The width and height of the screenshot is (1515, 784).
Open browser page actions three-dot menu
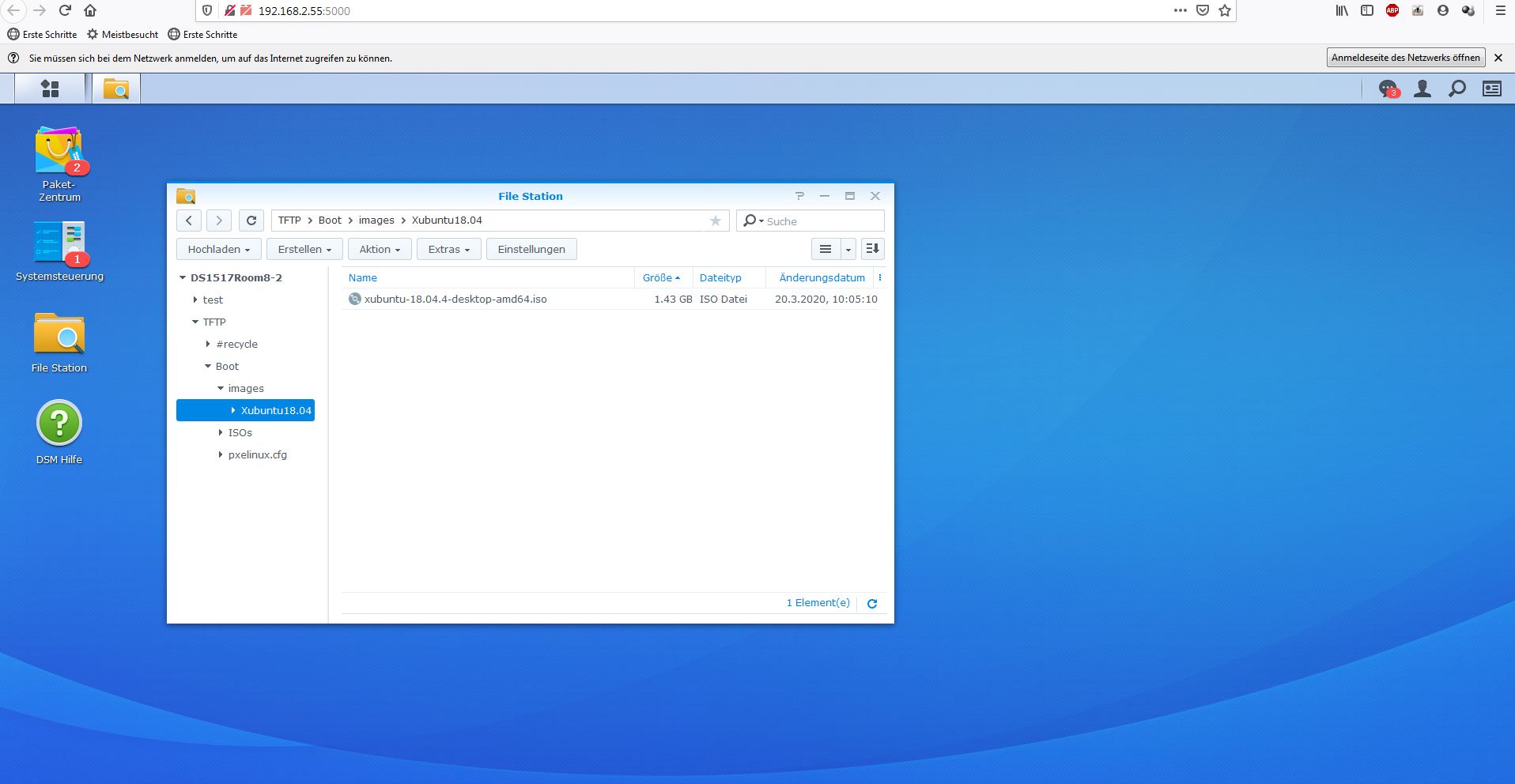pos(1180,10)
